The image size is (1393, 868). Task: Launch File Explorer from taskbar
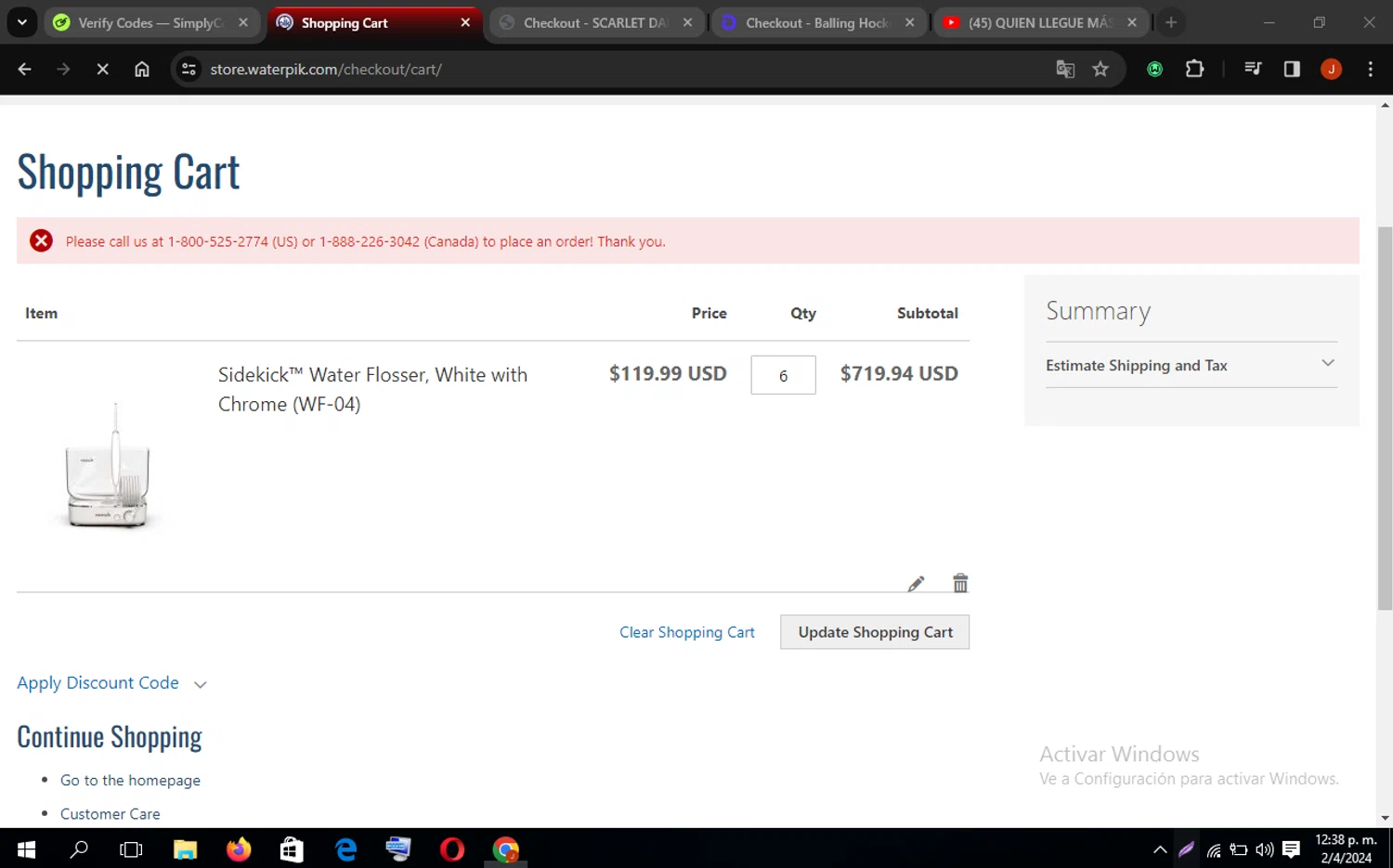(x=186, y=849)
